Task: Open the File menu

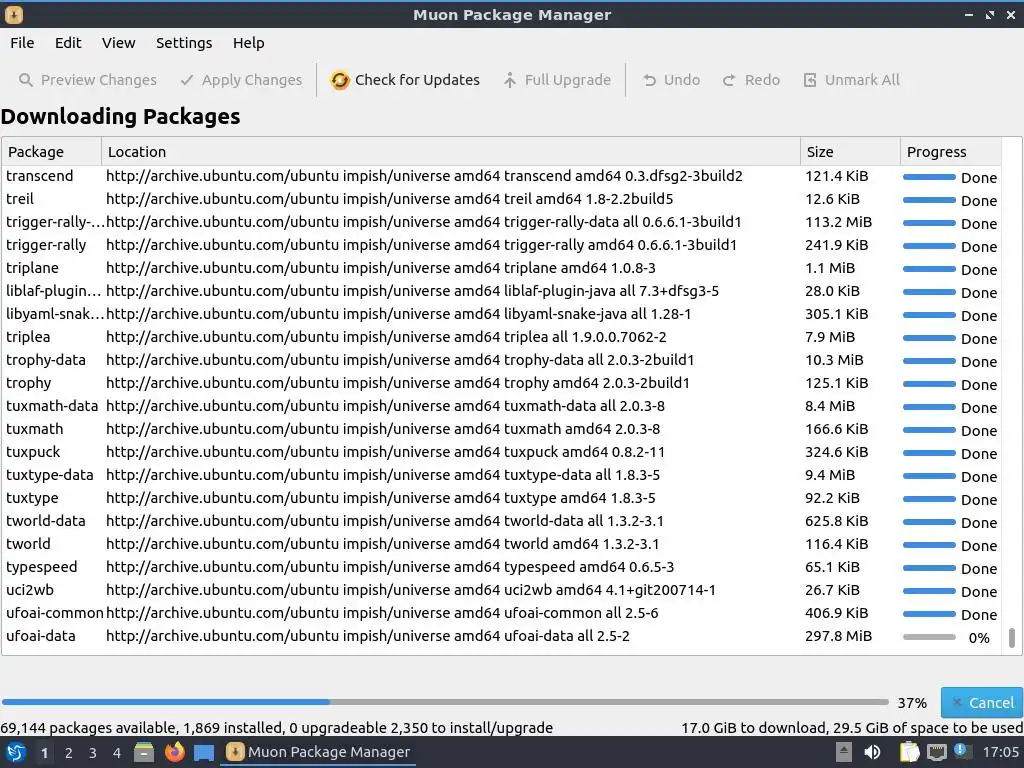Action: (x=22, y=43)
